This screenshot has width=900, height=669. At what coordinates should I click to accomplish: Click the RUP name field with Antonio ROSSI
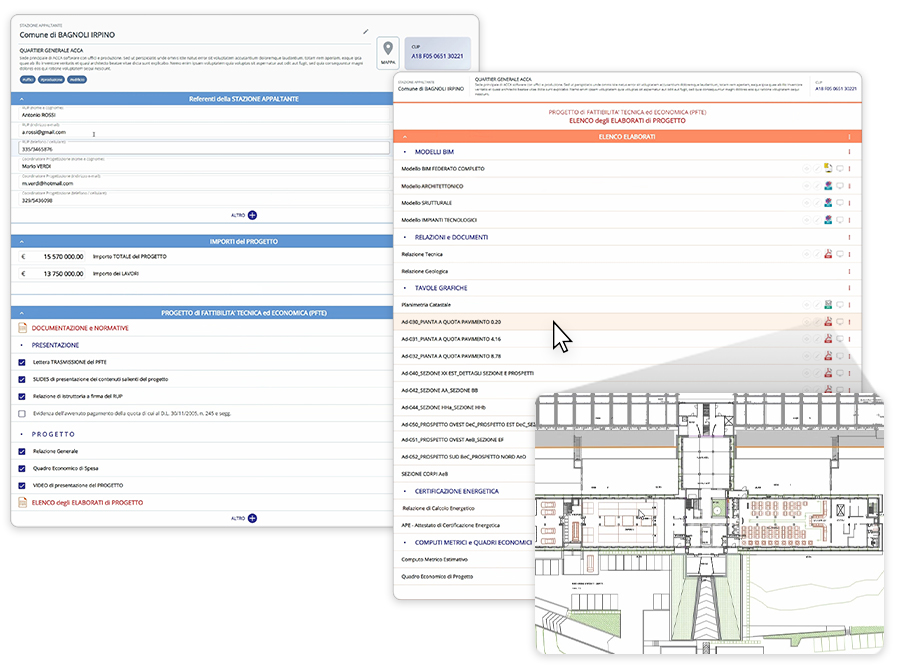pyautogui.click(x=204, y=113)
